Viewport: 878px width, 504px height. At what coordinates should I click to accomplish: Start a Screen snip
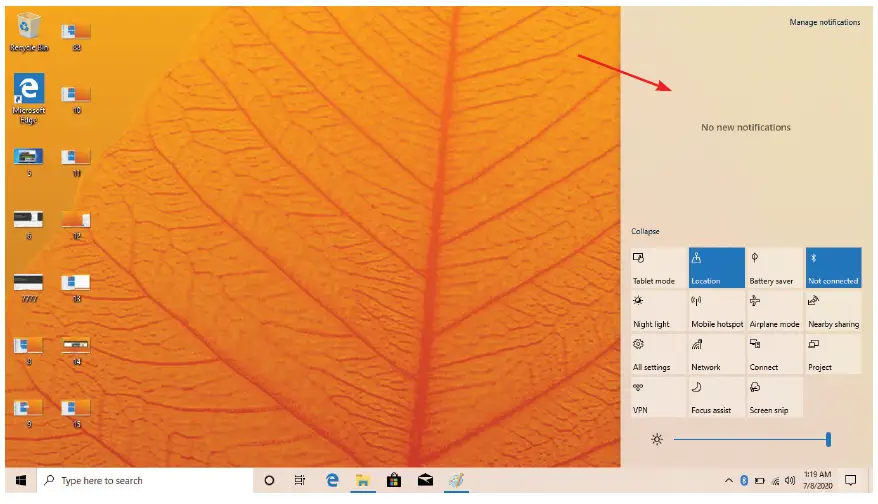775,397
